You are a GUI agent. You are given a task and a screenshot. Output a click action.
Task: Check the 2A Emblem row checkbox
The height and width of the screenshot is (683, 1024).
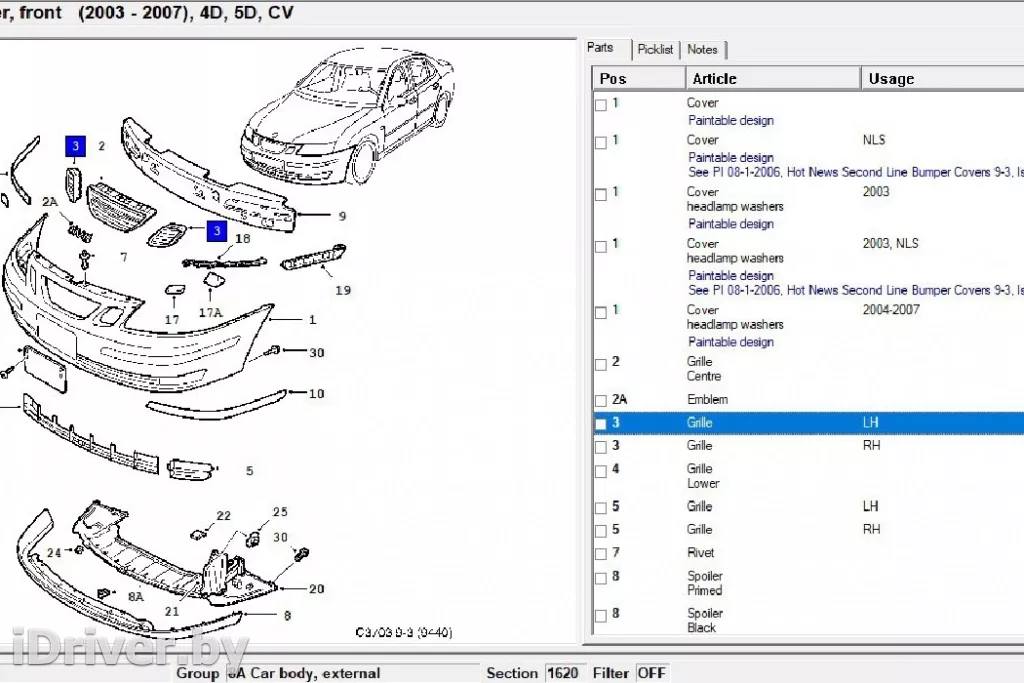coord(601,400)
